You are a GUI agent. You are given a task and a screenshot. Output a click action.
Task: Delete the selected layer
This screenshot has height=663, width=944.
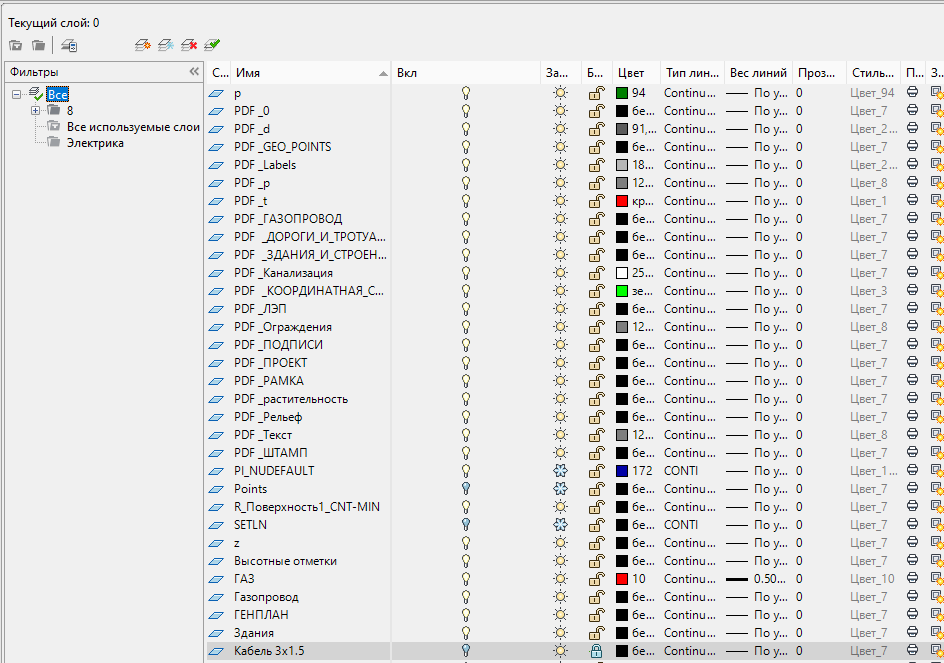point(190,45)
